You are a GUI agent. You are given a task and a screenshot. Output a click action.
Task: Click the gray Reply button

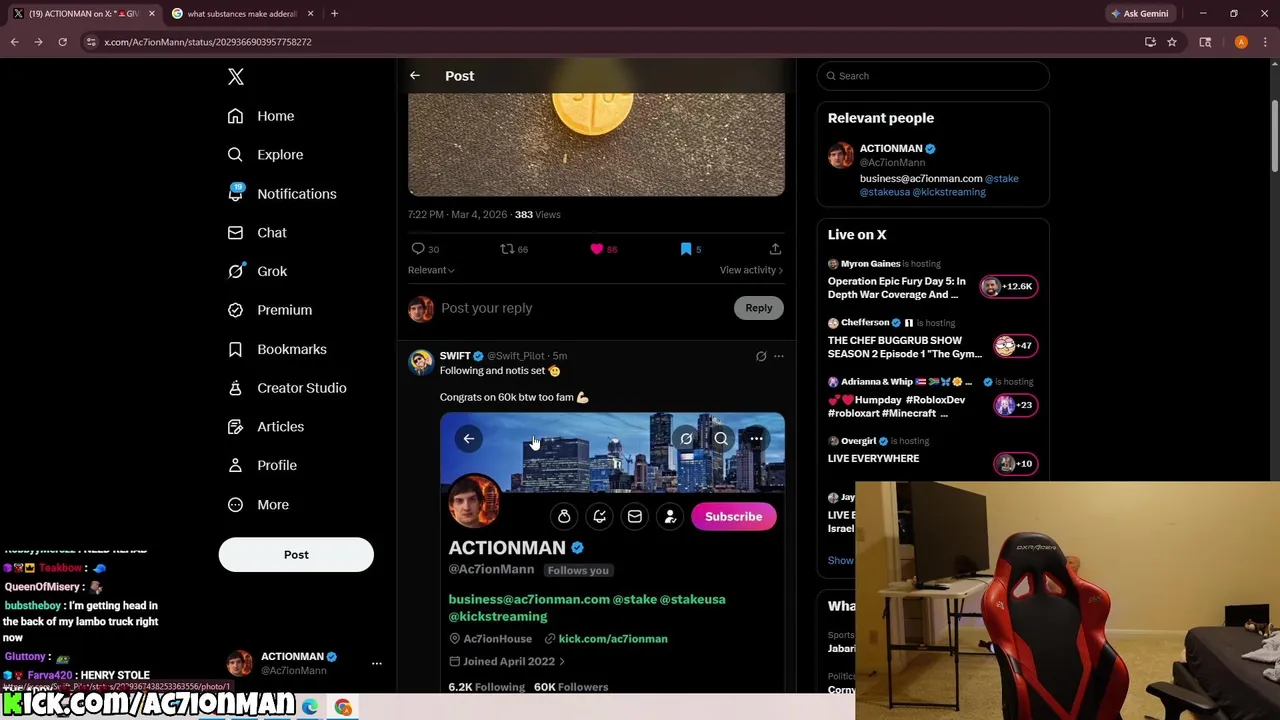tap(759, 308)
